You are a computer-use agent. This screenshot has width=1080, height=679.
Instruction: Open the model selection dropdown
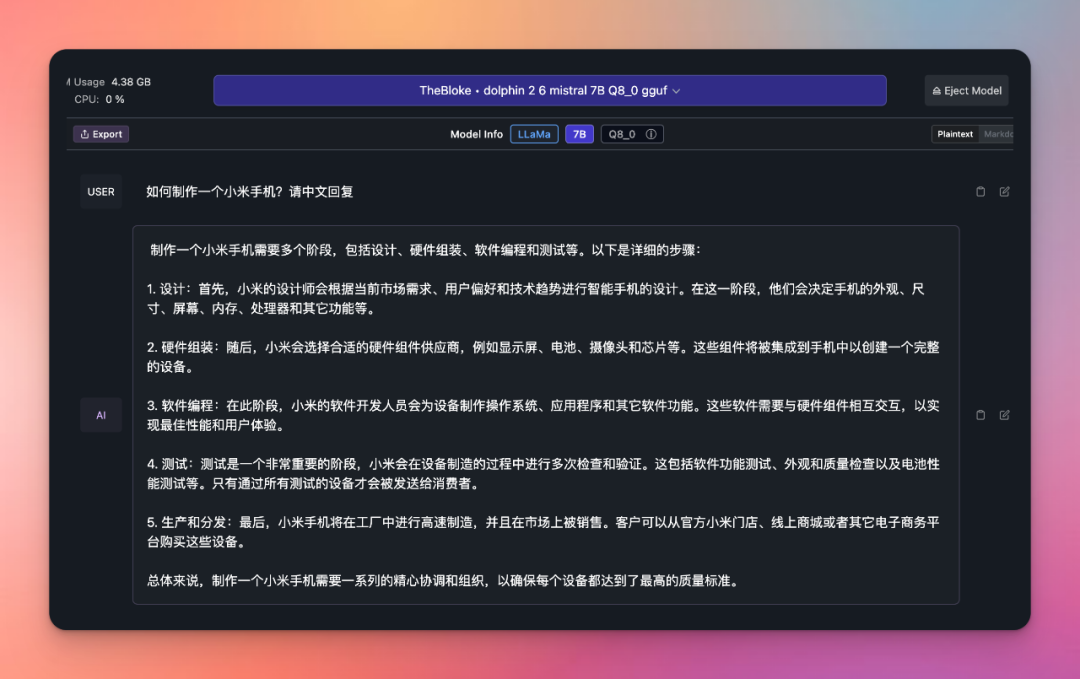(549, 90)
